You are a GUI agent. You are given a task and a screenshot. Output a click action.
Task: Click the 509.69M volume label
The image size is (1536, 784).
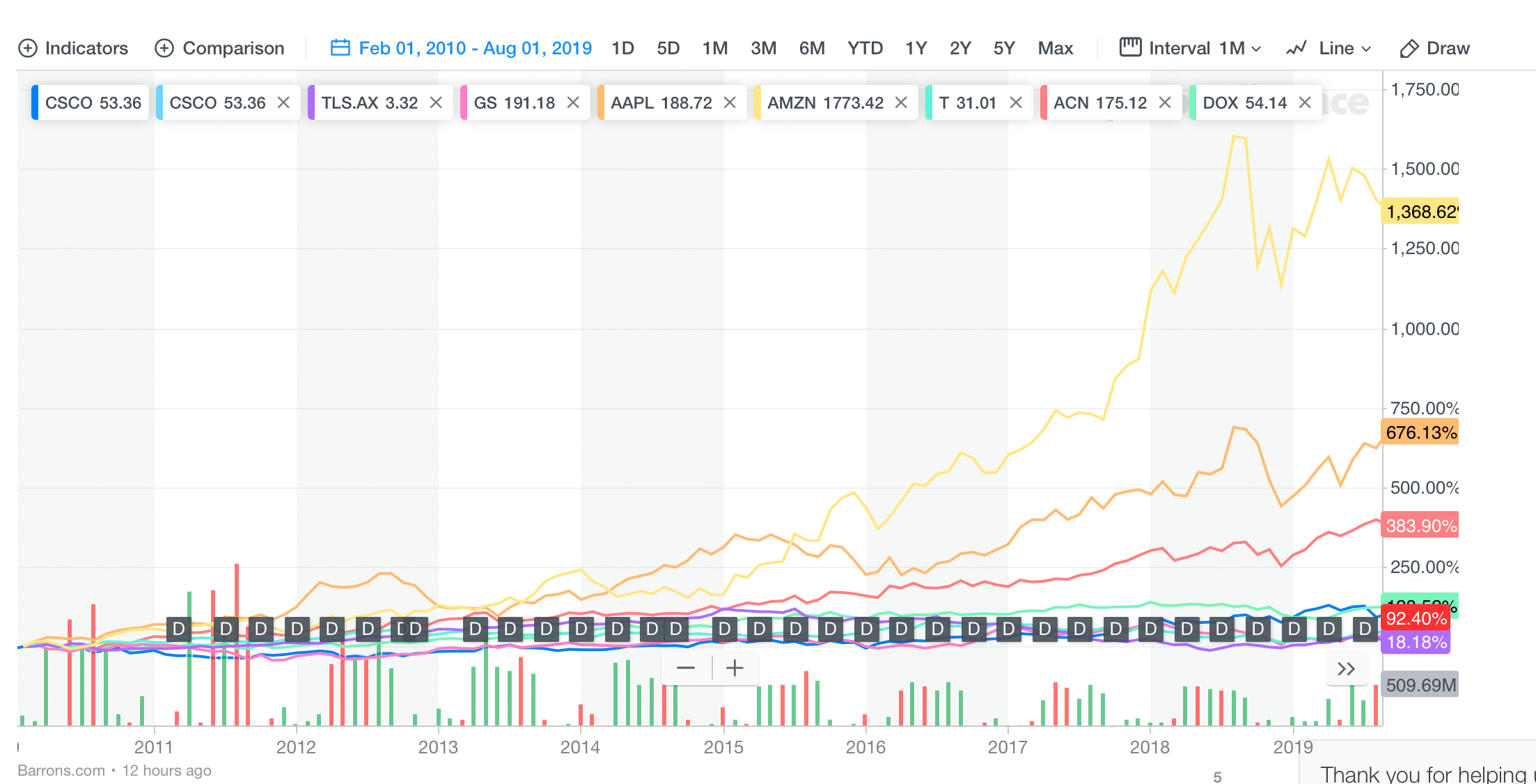1420,685
